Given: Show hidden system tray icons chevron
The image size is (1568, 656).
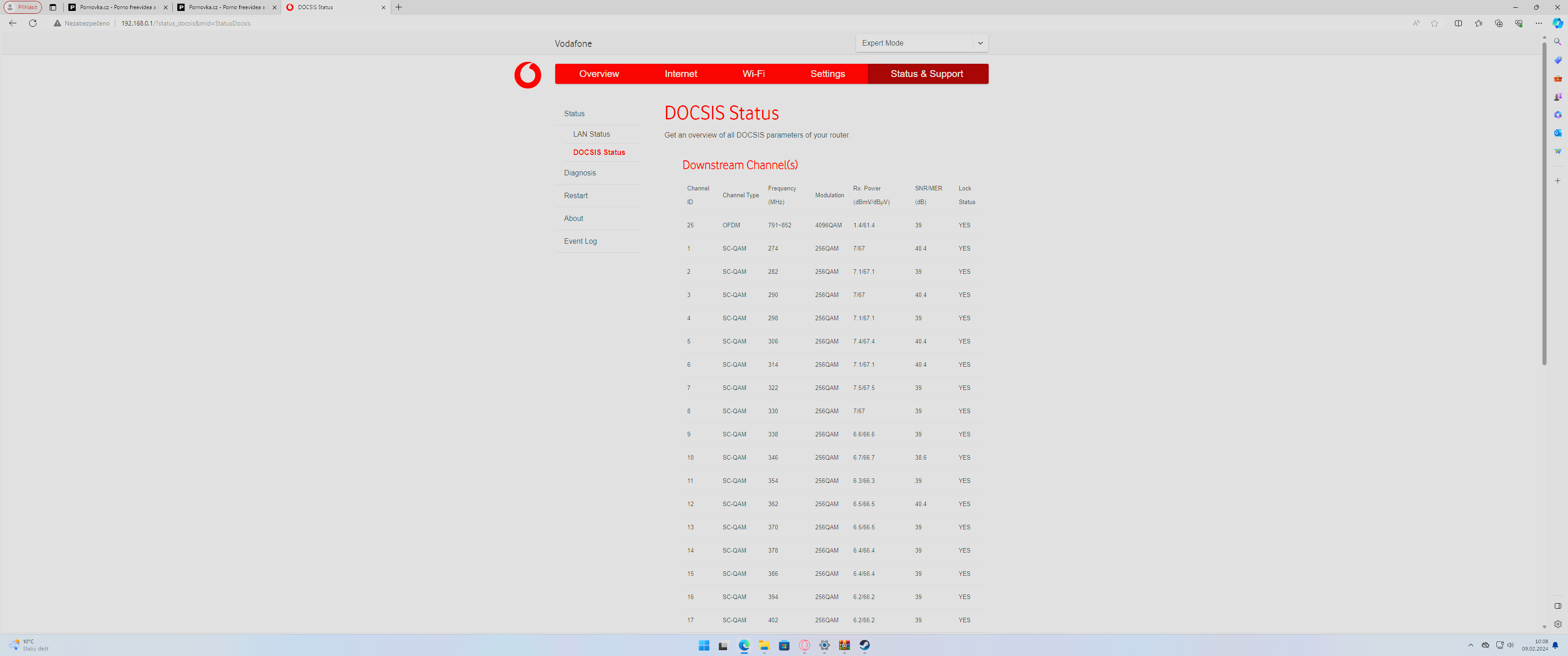Looking at the screenshot, I should click(x=1470, y=645).
